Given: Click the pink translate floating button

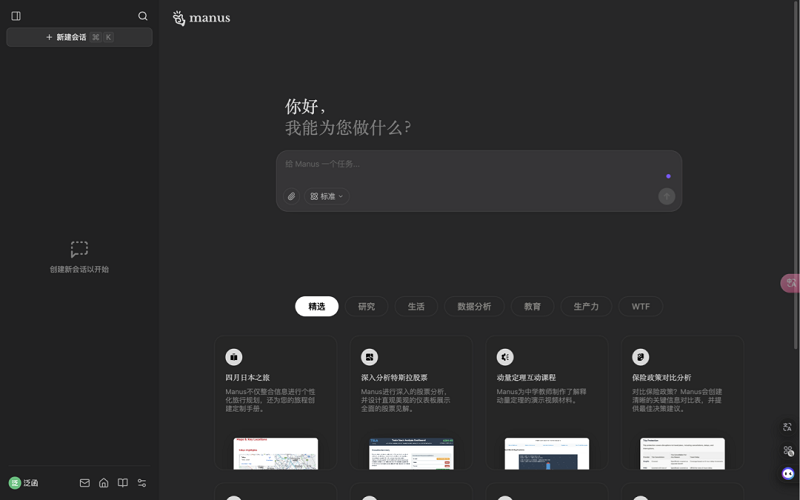Looking at the screenshot, I should [790, 284].
